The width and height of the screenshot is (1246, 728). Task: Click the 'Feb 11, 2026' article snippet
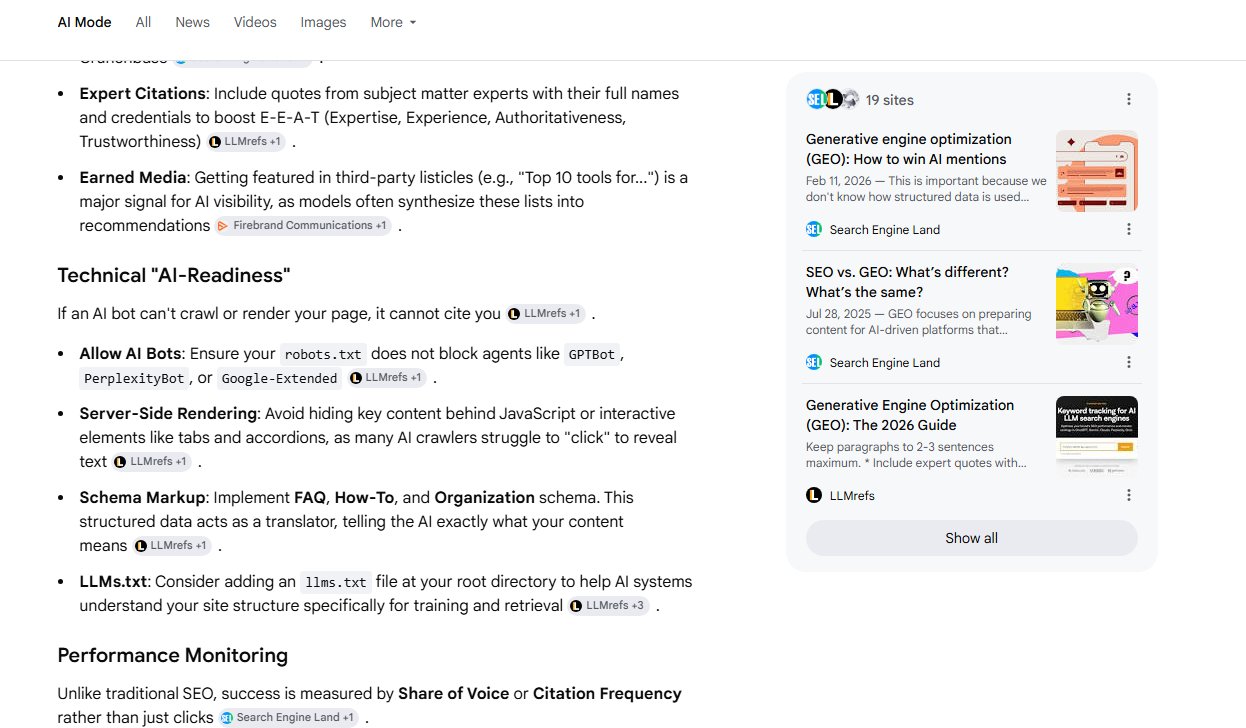pyautogui.click(x=926, y=189)
